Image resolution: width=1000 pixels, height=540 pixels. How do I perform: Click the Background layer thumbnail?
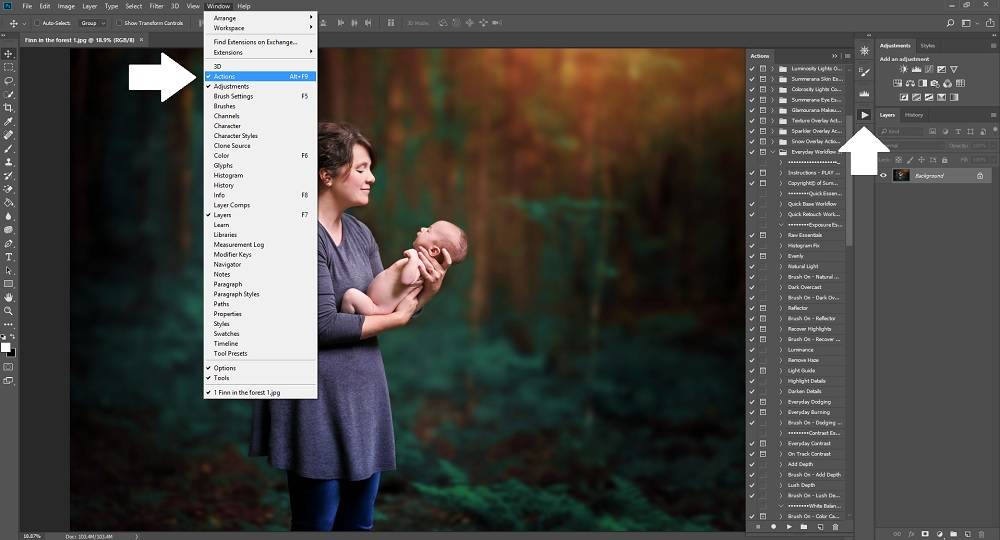[x=901, y=175]
